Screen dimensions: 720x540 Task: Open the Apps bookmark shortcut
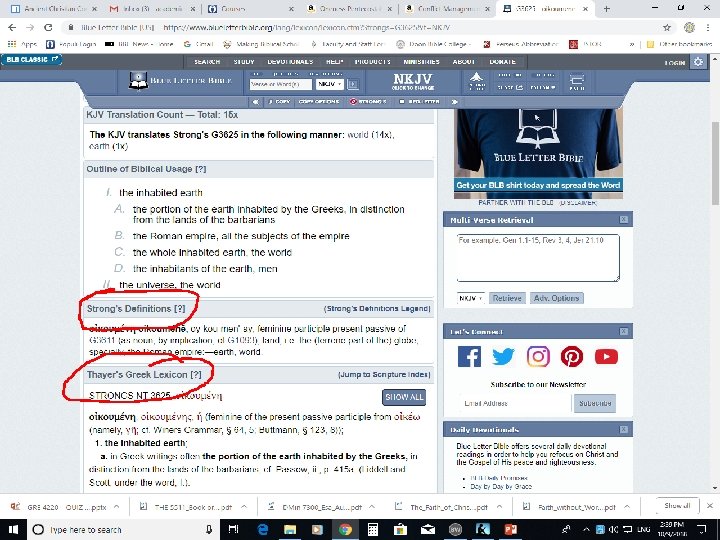[22, 44]
